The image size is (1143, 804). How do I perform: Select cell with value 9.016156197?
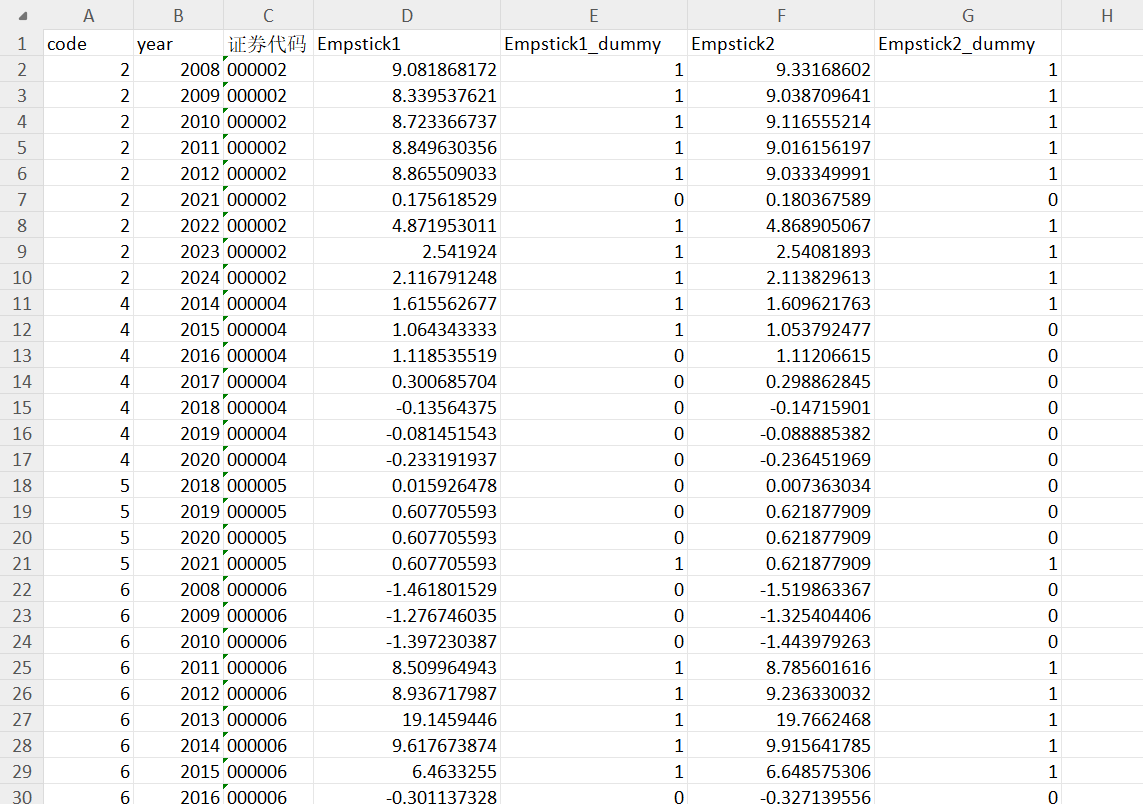tap(781, 148)
